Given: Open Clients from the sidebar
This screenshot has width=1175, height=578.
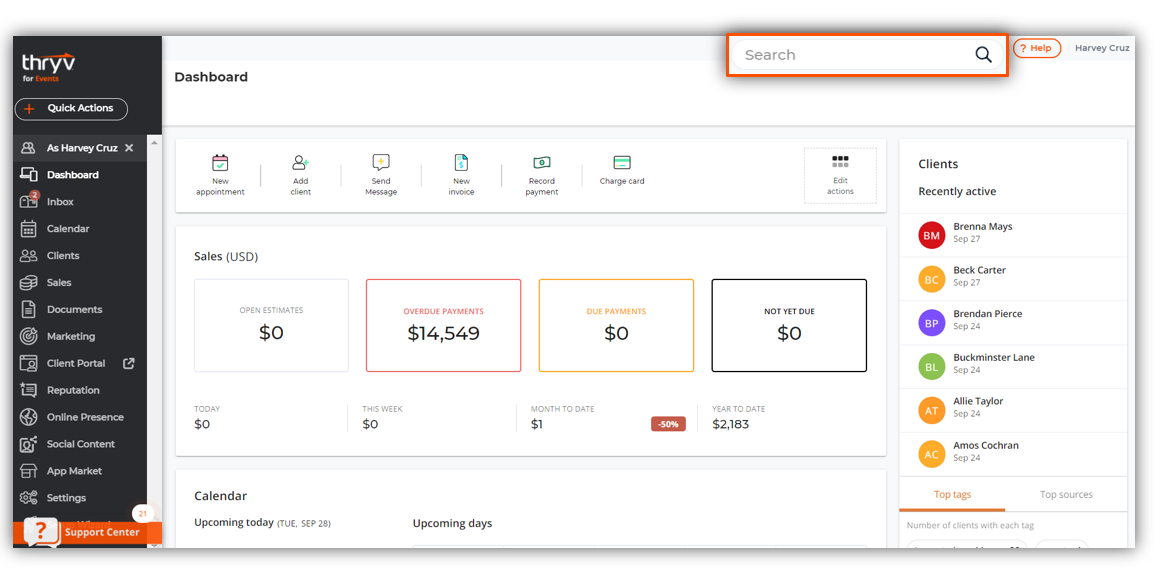Looking at the screenshot, I should 63,256.
